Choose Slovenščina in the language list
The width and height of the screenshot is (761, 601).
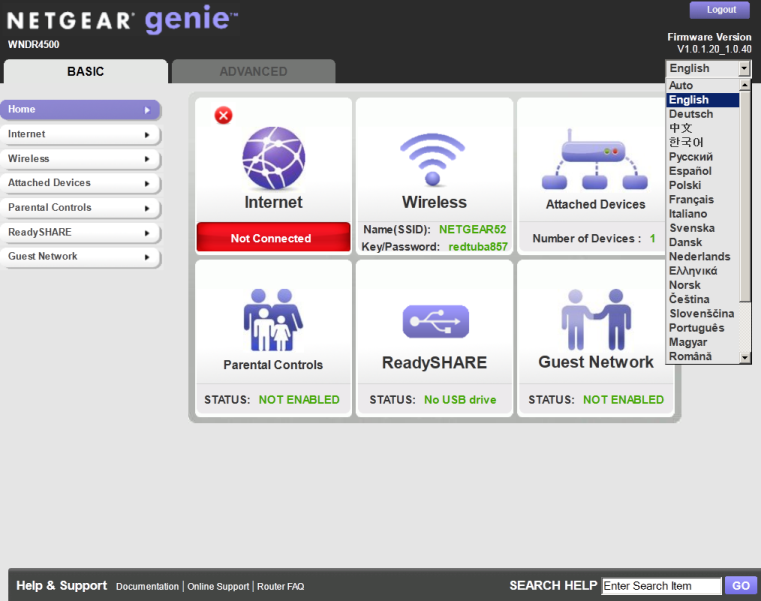(703, 314)
